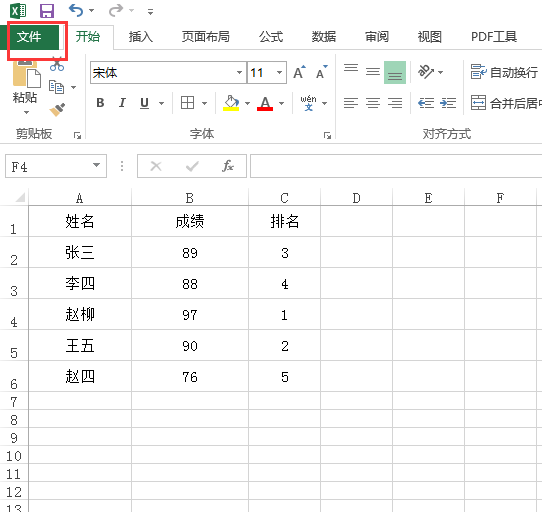Click the Increase Font Size icon
542x512 pixels.
(x=299, y=72)
